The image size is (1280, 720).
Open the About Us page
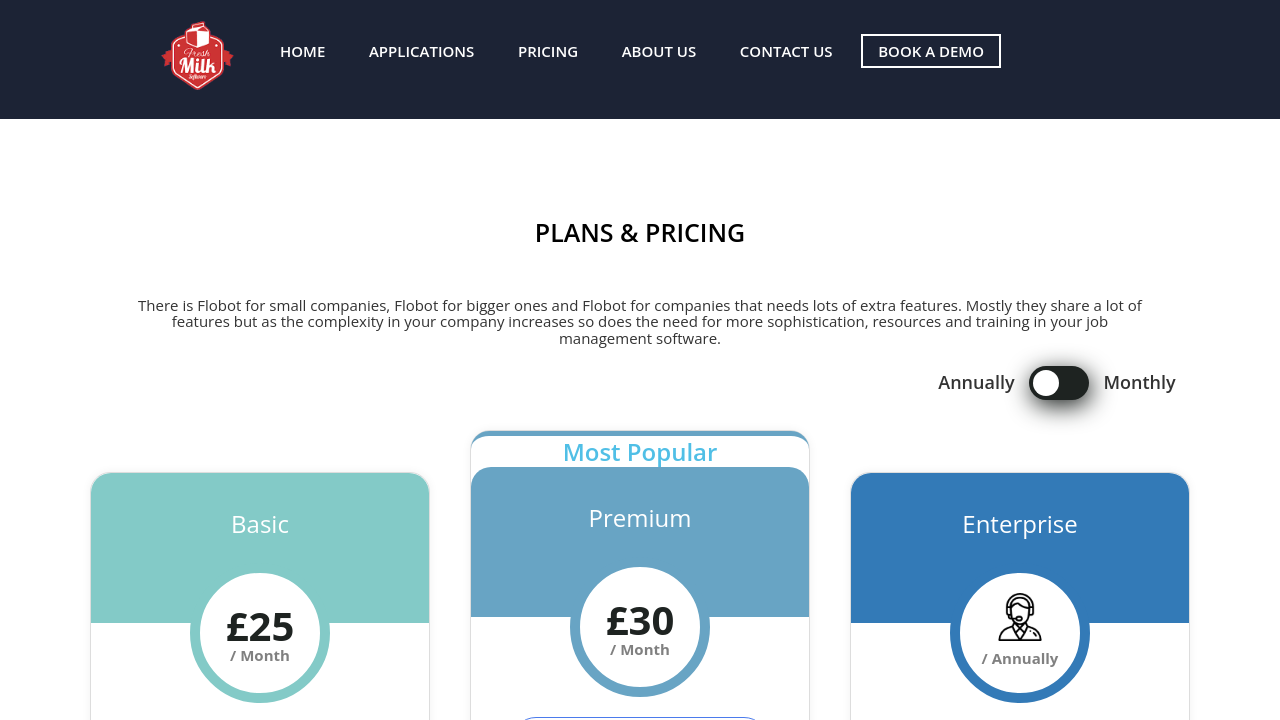coord(658,52)
